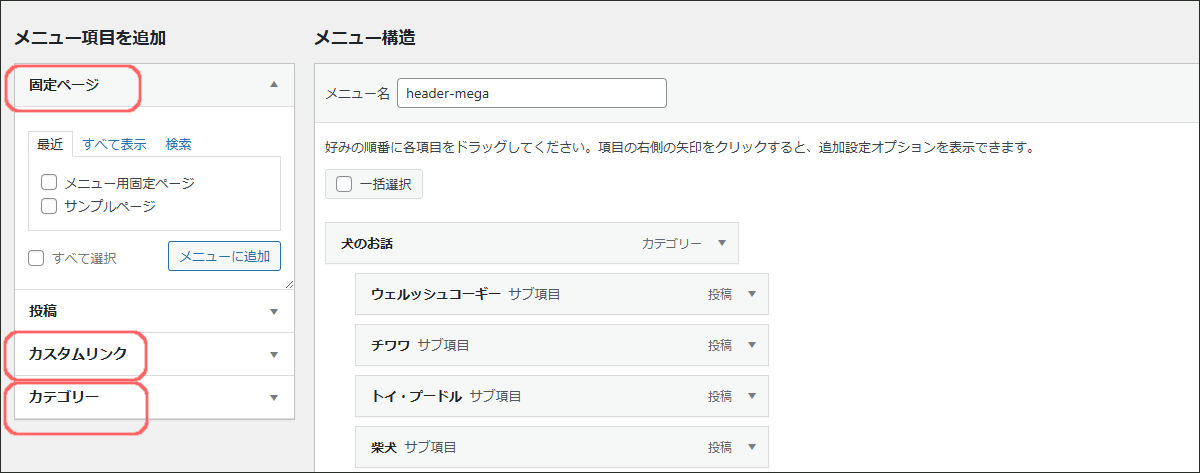The image size is (1200, 473).
Task: Check the サンプルページ checkbox
Action: point(48,206)
